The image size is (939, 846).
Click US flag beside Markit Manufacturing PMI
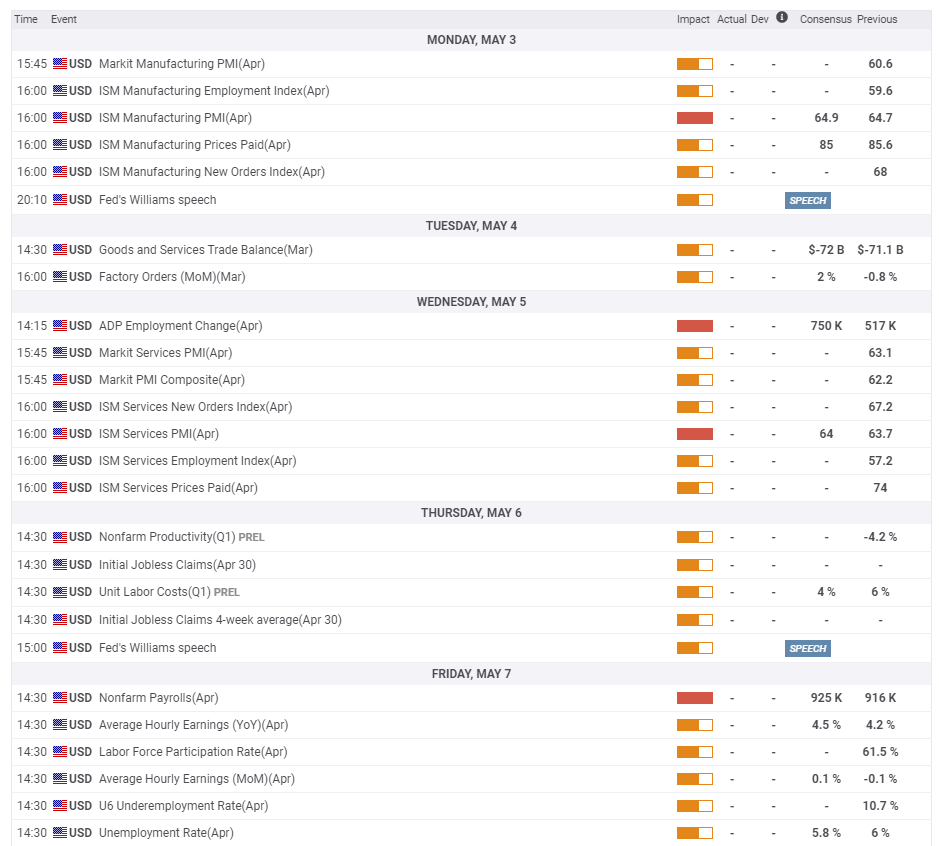(60, 64)
